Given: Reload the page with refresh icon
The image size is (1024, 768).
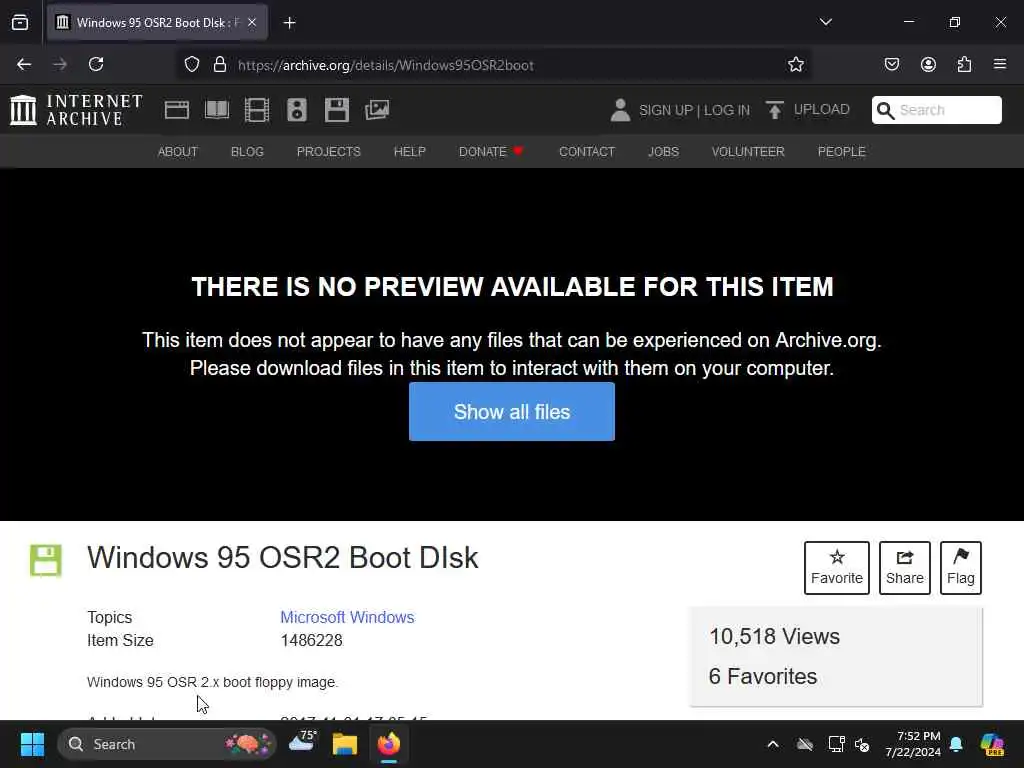Looking at the screenshot, I should pyautogui.click(x=96, y=64).
